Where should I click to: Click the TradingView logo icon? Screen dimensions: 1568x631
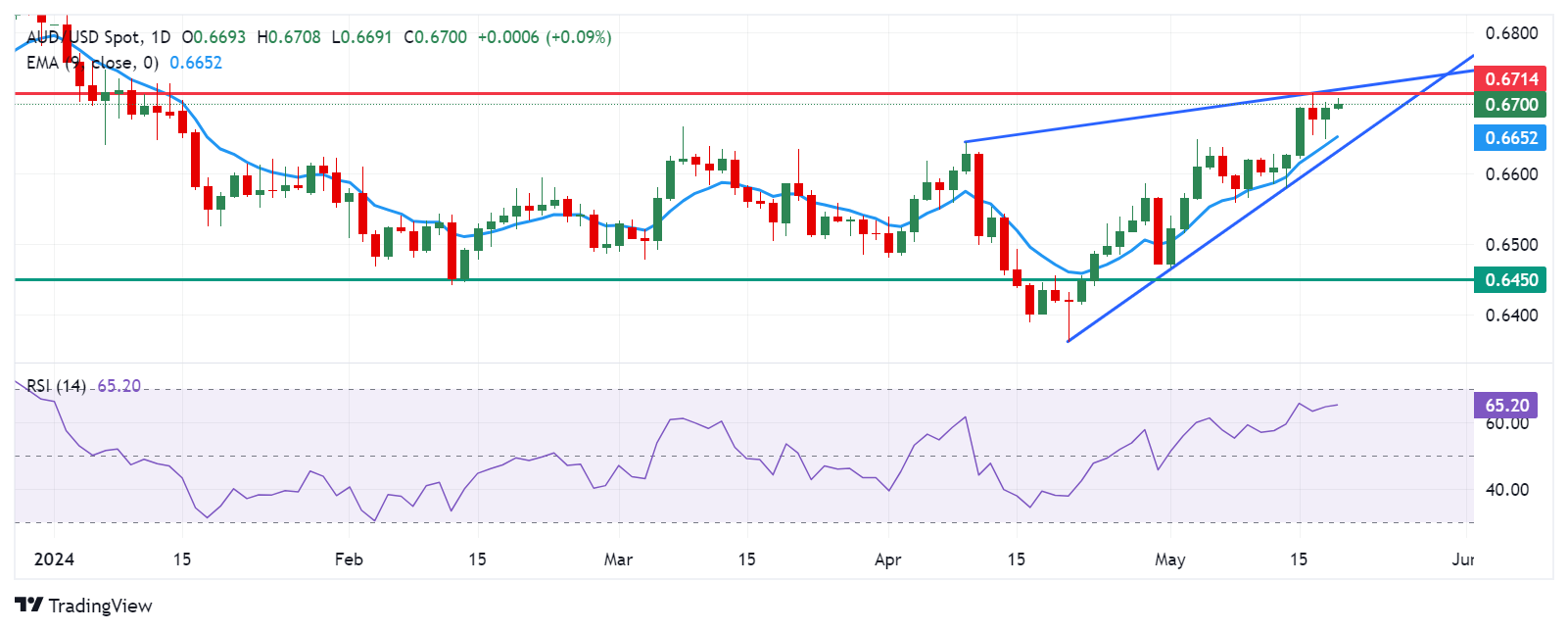click(28, 606)
